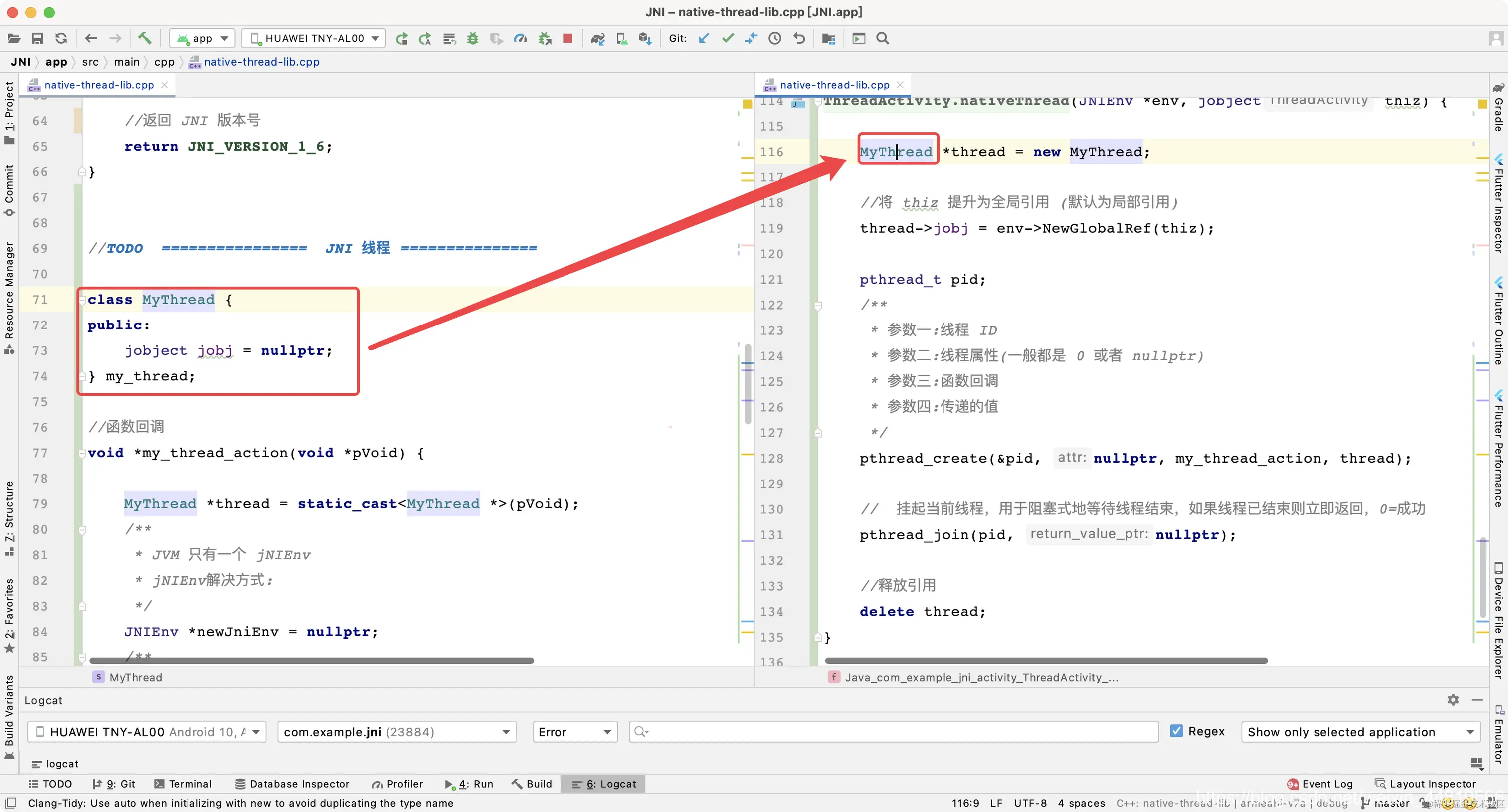Click Git show history clock icon
The height and width of the screenshot is (812, 1508).
775,38
